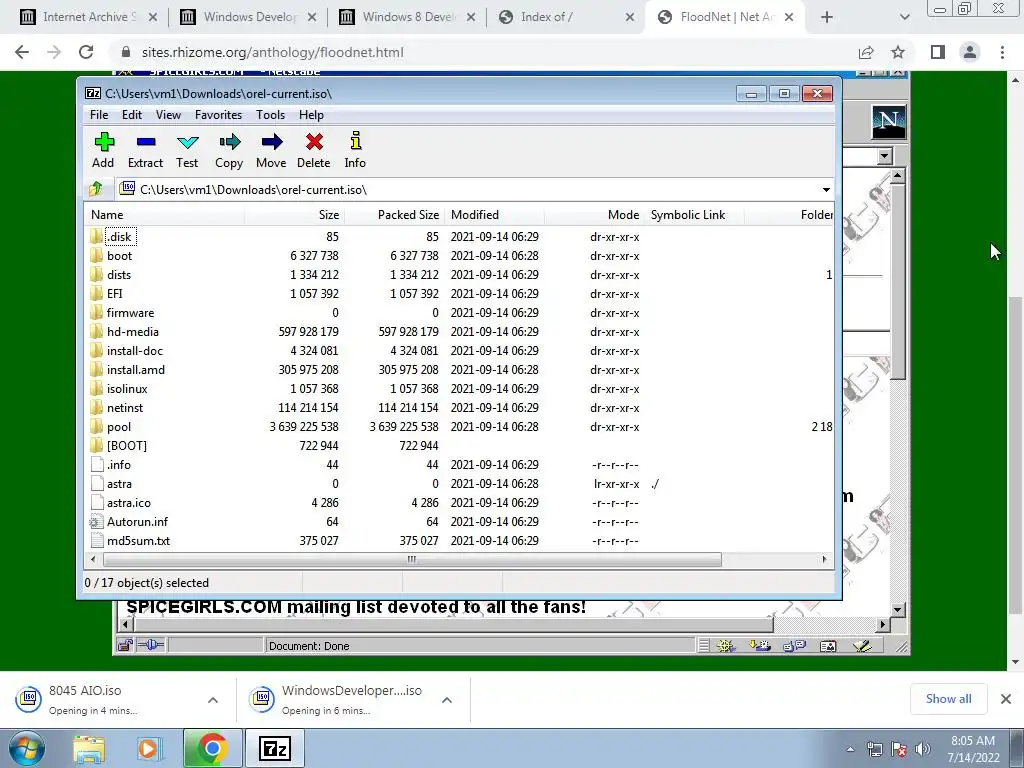Viewport: 1024px width, 768px height.
Task: Click the Netscape N logo
Action: 889,121
